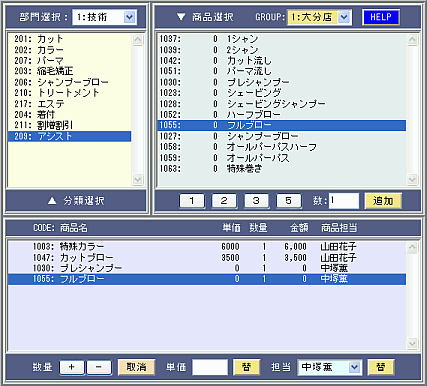Select quantity preset button 2

pyautogui.click(x=224, y=201)
